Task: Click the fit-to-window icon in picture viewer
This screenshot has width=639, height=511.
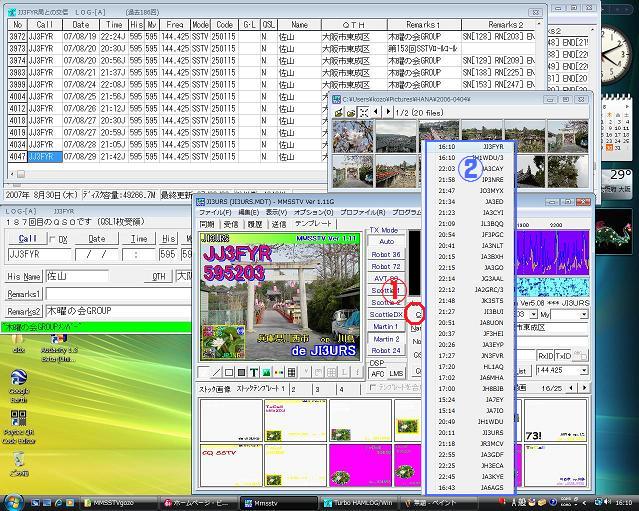Action: point(363,112)
